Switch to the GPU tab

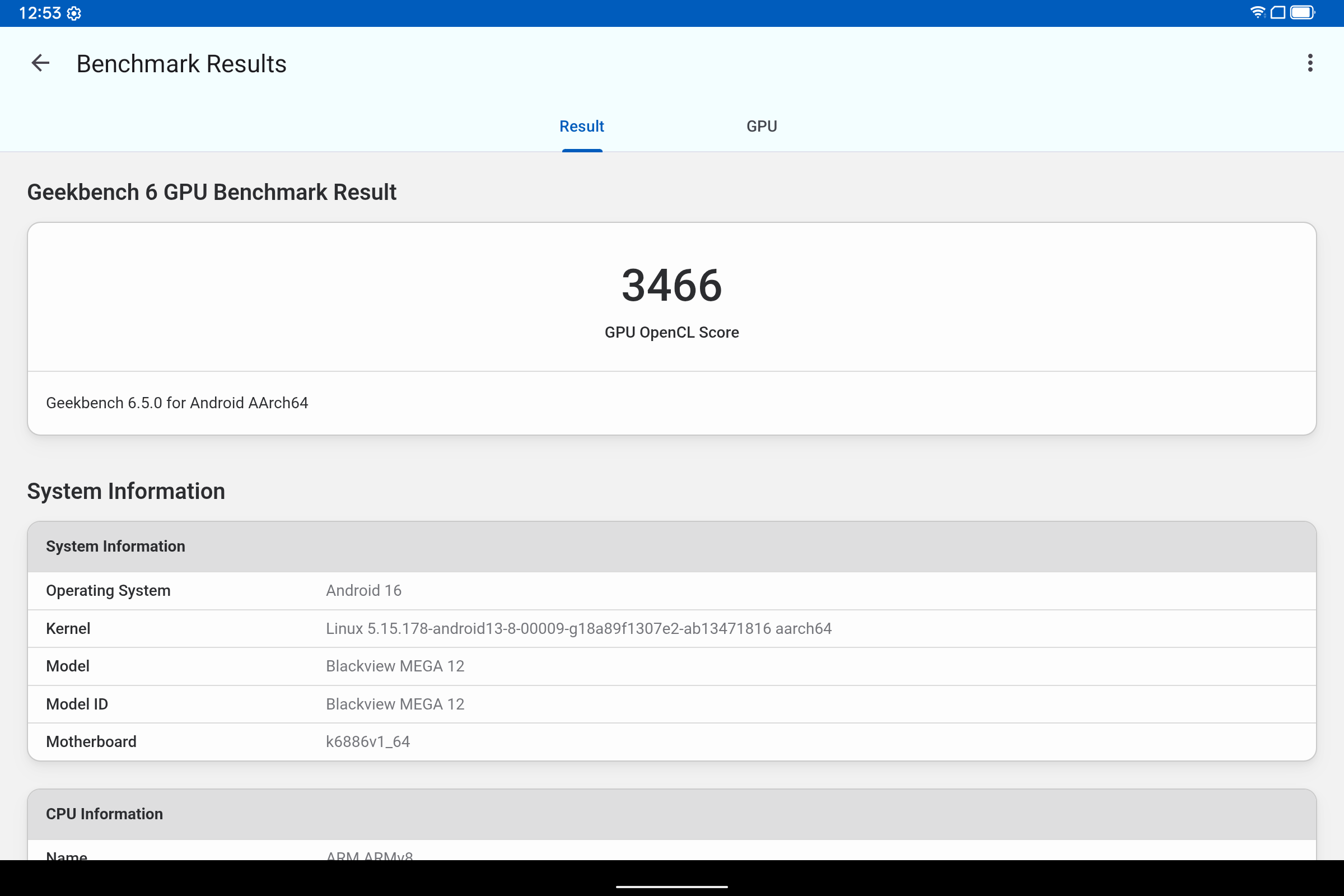(x=761, y=127)
